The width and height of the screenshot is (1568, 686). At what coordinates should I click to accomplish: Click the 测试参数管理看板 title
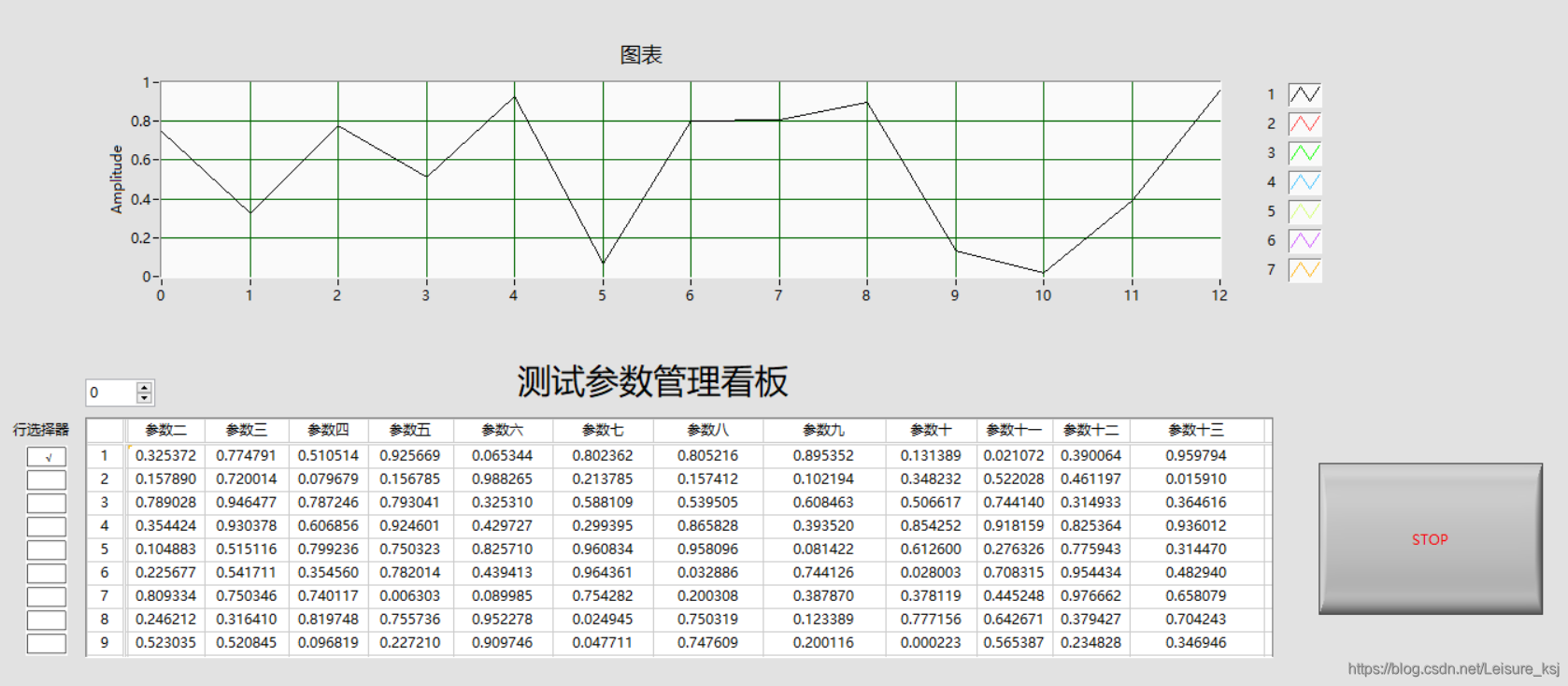click(652, 381)
